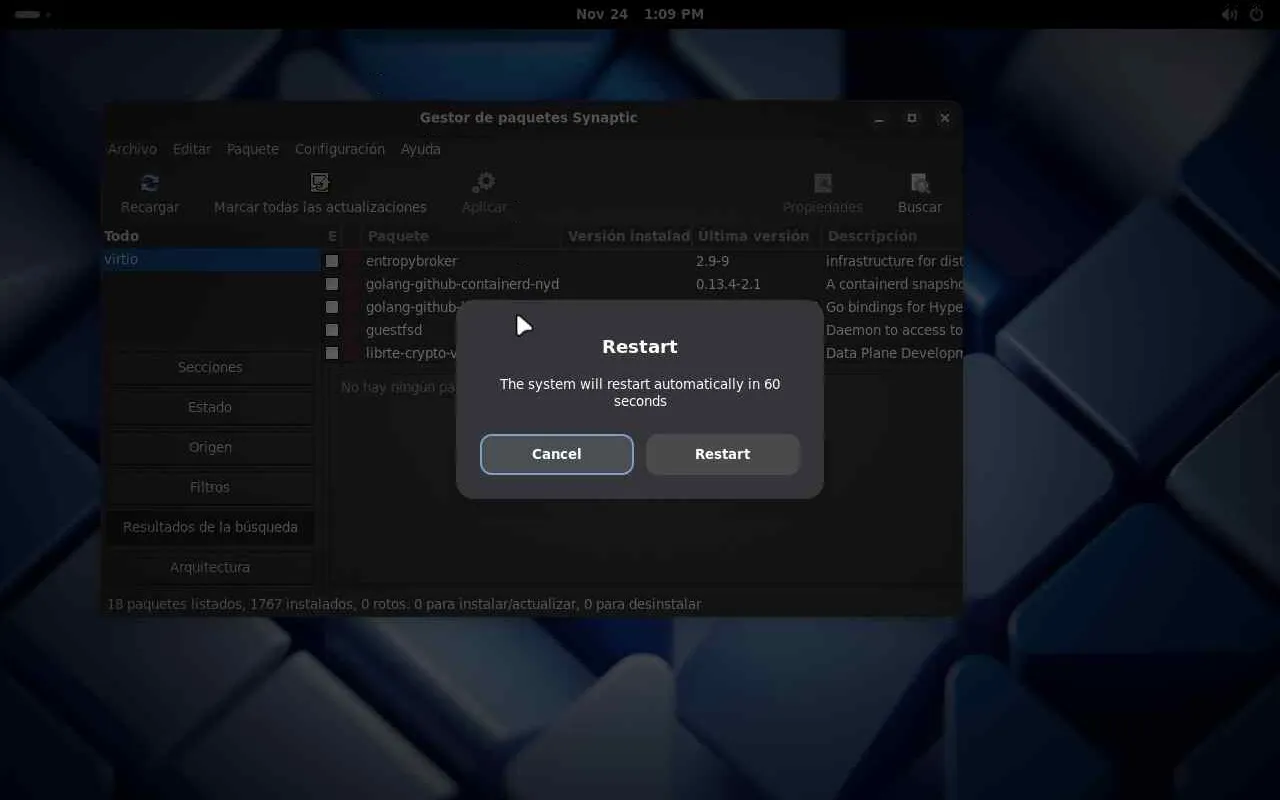Viewport: 1280px width, 800px height.
Task: Cancel the restart dialog
Action: [557, 454]
